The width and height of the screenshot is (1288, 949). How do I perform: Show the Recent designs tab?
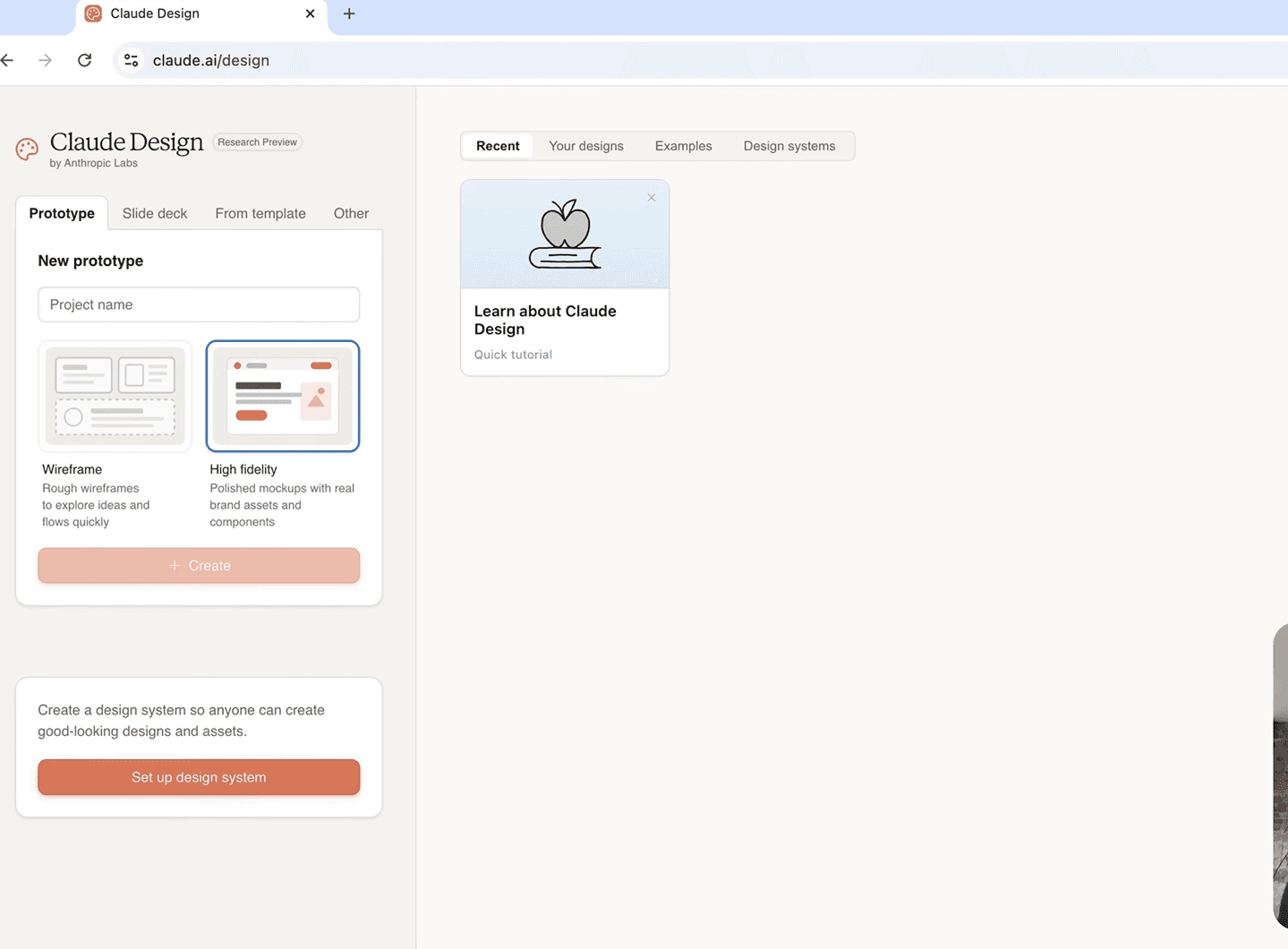point(498,146)
